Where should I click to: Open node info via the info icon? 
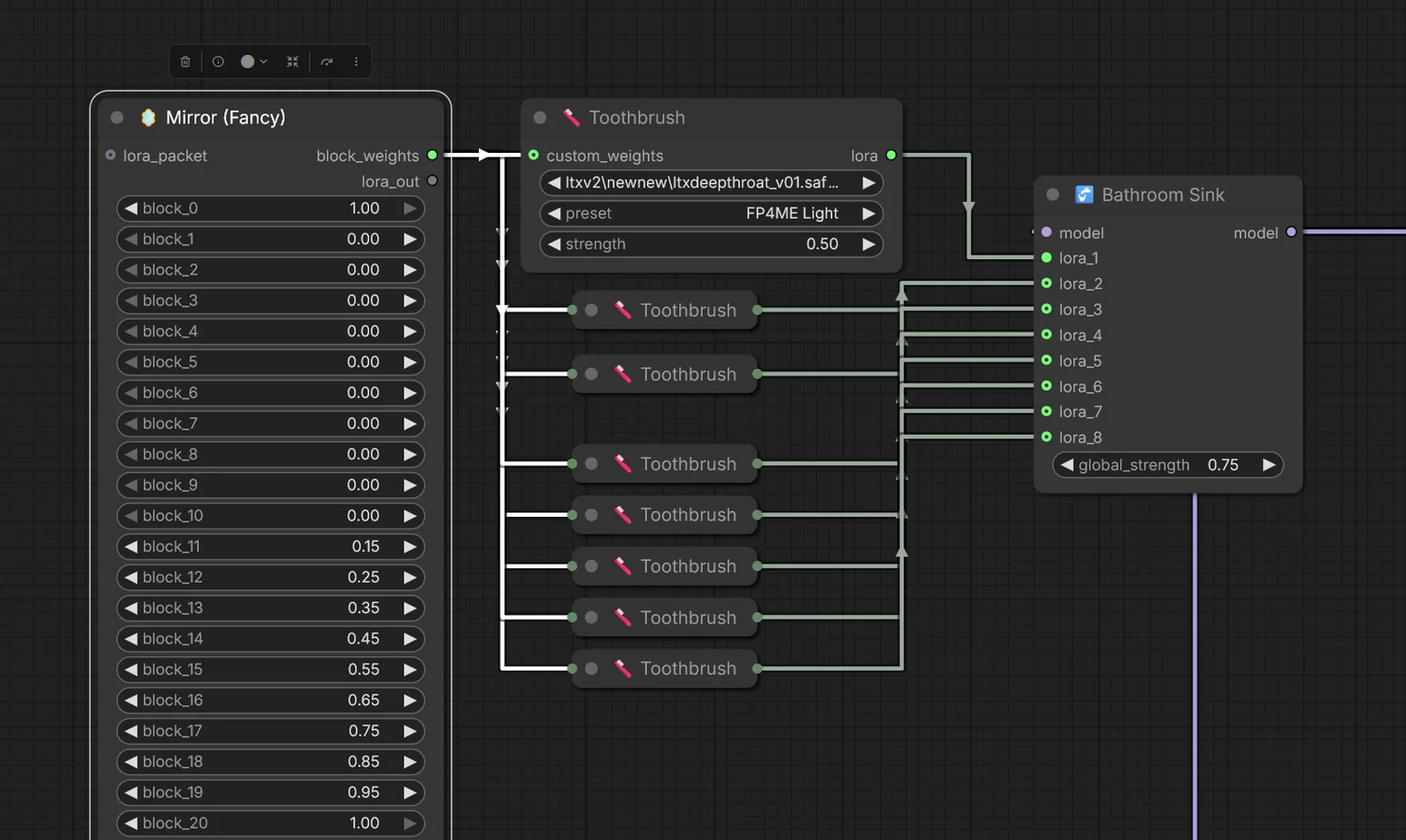pos(218,61)
